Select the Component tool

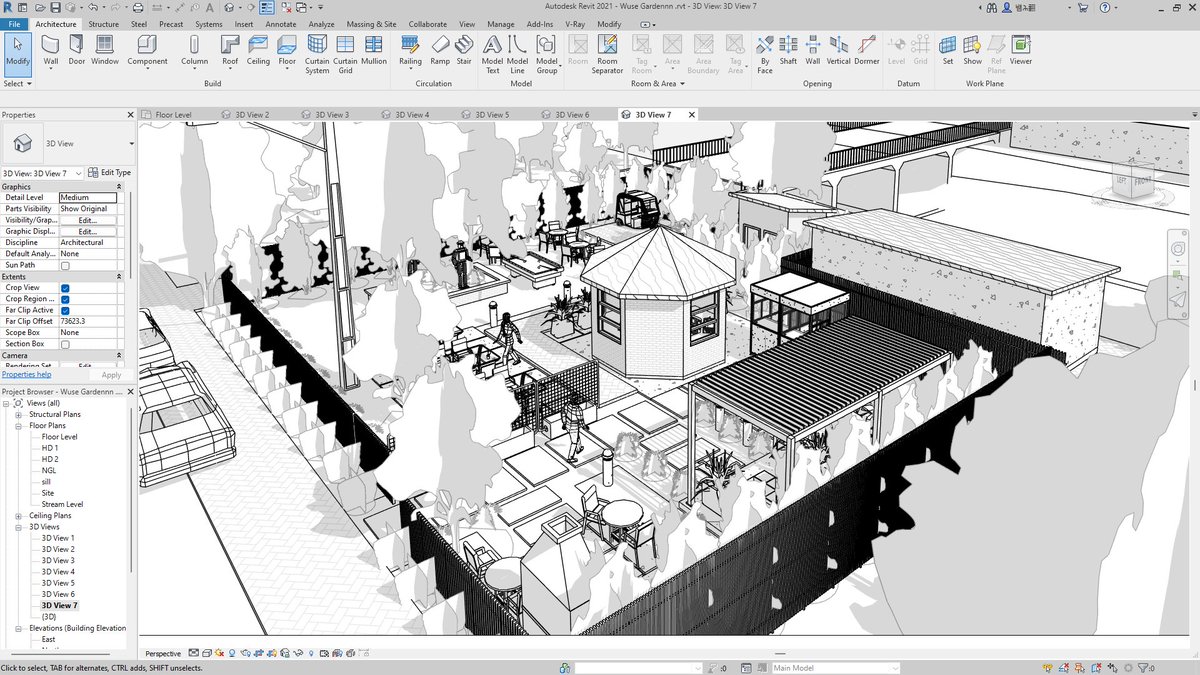coord(147,52)
